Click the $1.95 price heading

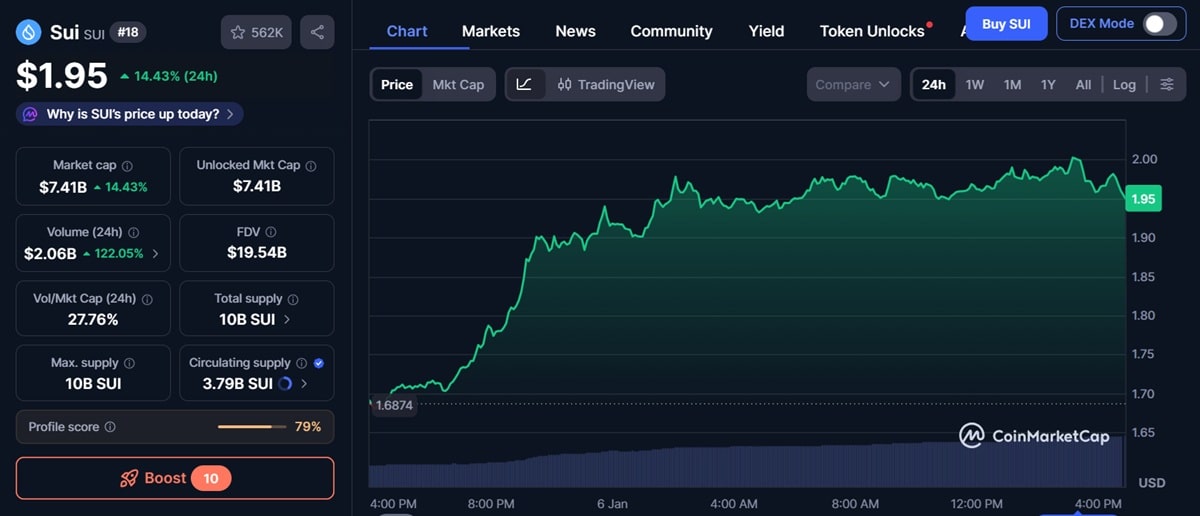[x=62, y=76]
